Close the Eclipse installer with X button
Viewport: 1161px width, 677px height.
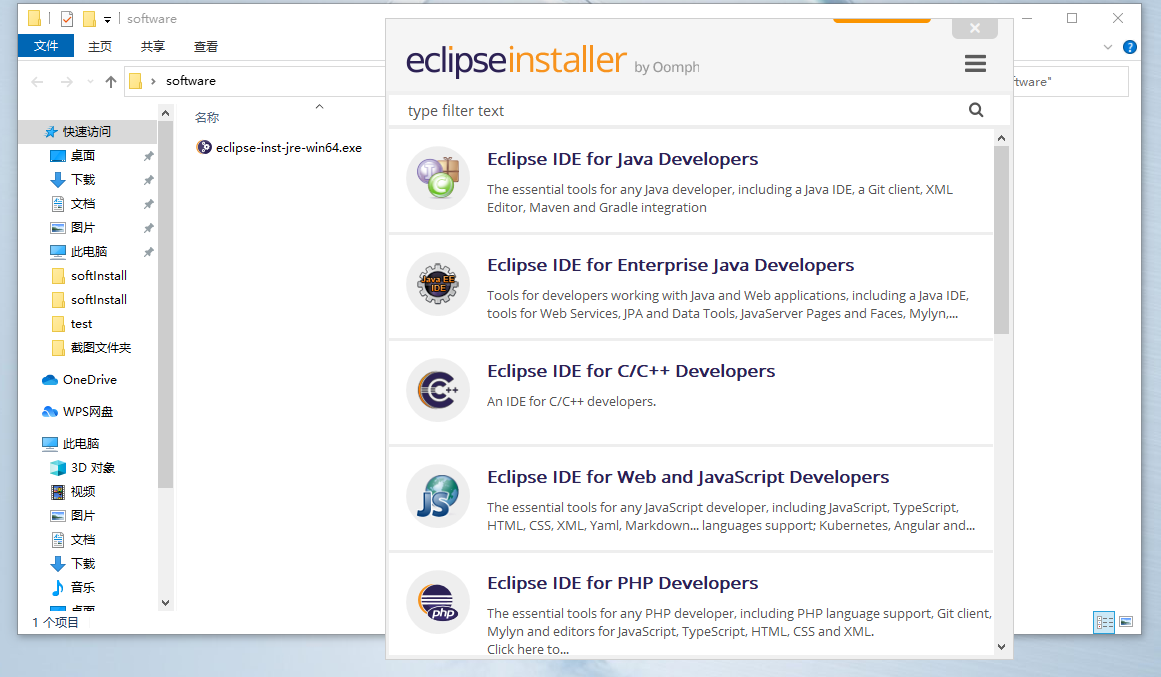pos(974,28)
